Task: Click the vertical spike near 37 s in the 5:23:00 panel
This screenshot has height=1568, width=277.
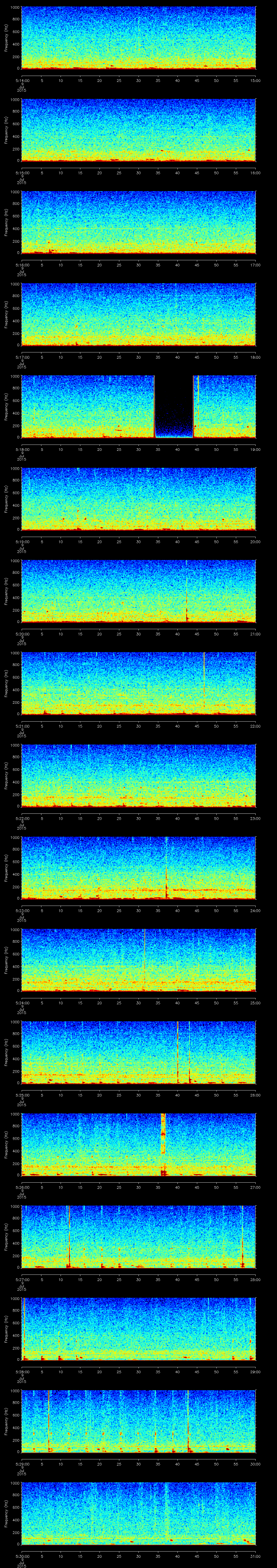Action: [166, 868]
